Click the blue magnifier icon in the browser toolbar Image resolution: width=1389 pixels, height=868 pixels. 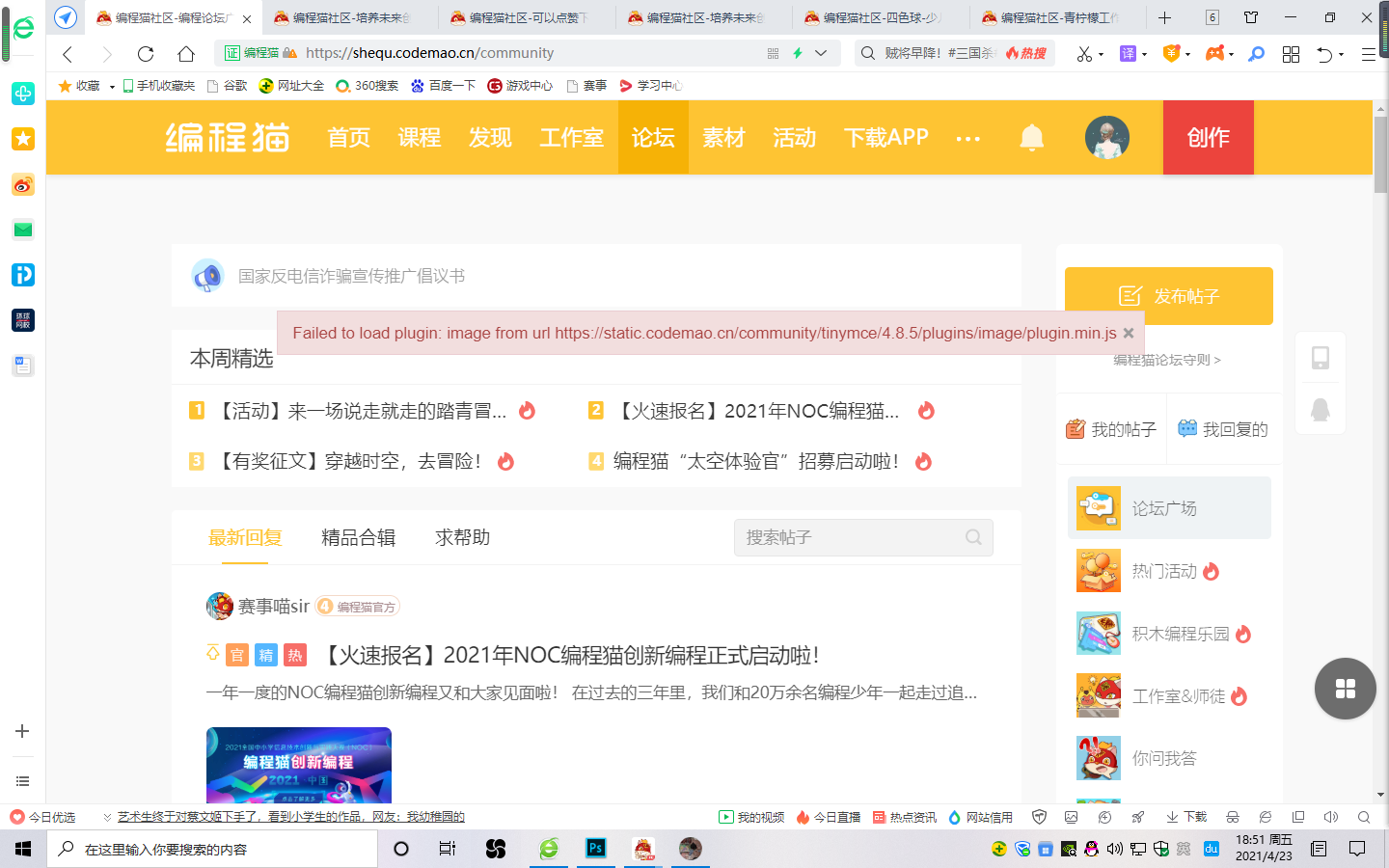[x=1257, y=54]
